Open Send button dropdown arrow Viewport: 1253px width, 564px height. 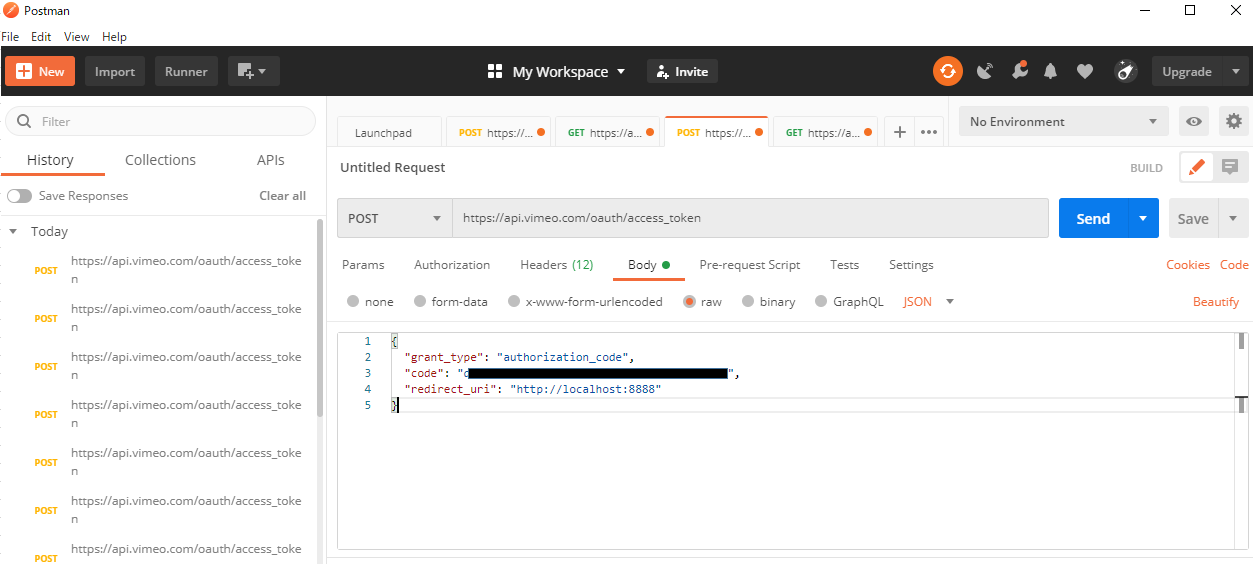(1143, 218)
